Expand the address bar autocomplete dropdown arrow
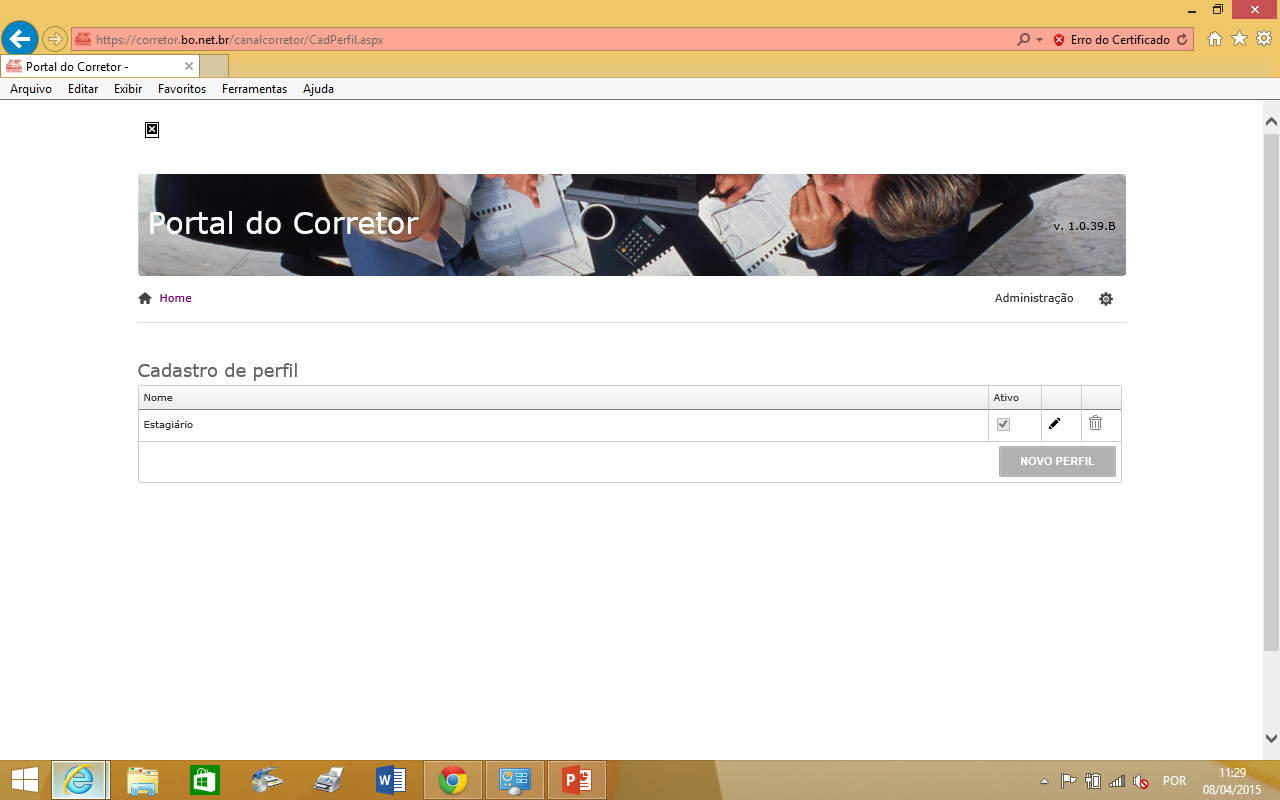This screenshot has height=800, width=1280. click(x=1039, y=40)
